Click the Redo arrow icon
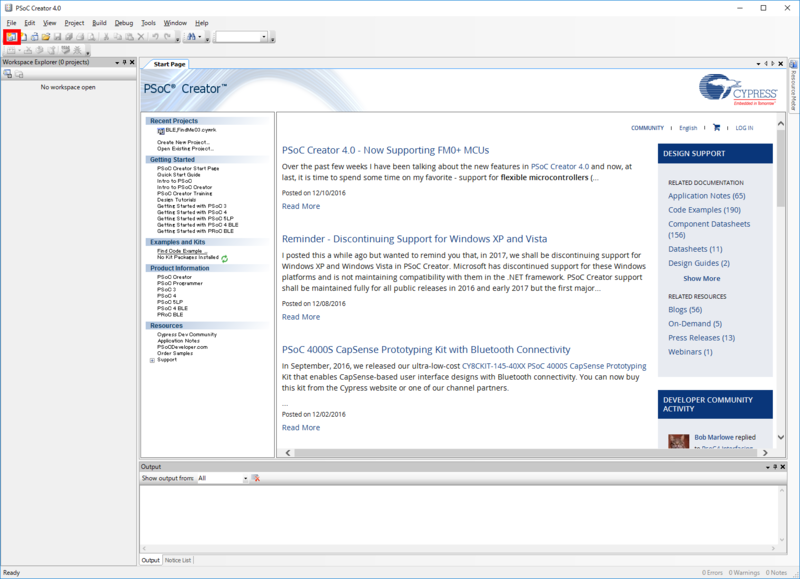 coord(167,37)
